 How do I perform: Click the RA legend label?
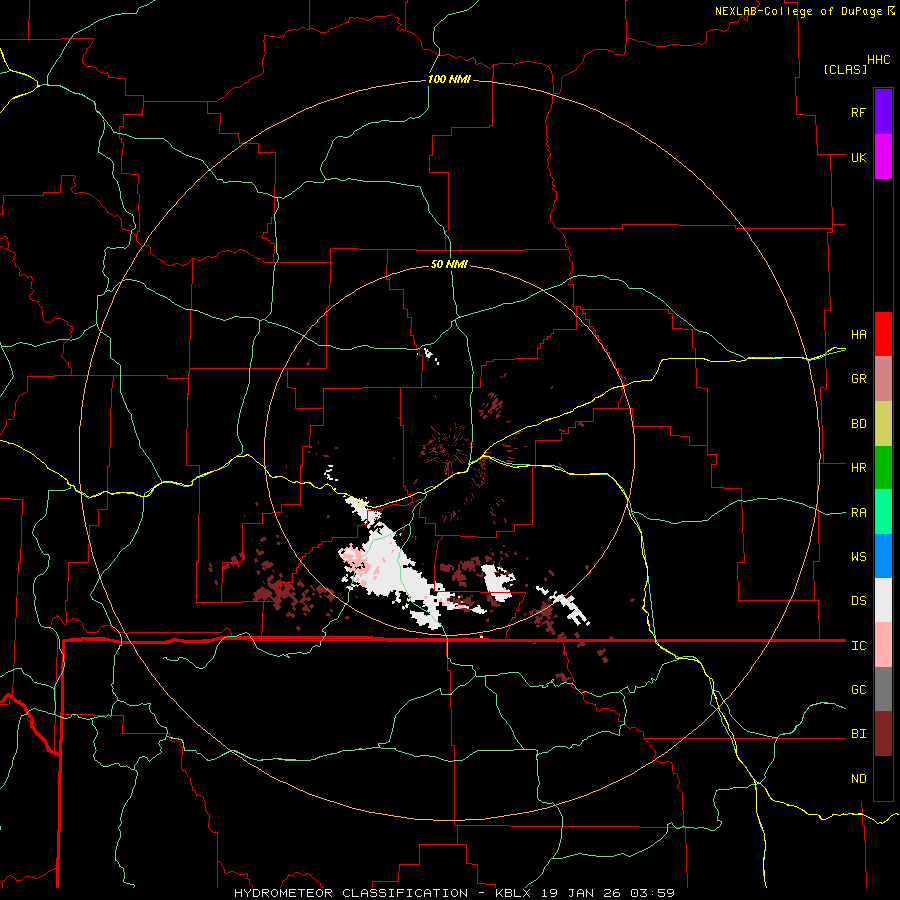[x=858, y=513]
